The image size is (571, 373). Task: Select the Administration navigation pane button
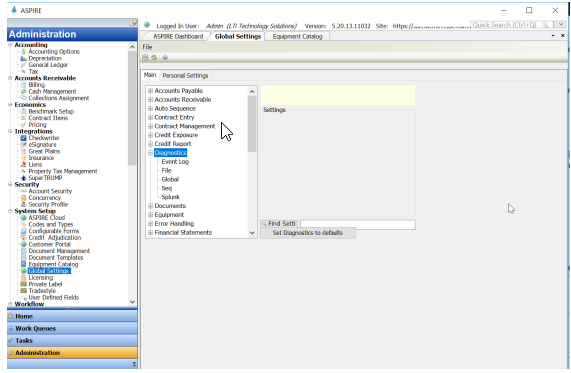(72, 353)
